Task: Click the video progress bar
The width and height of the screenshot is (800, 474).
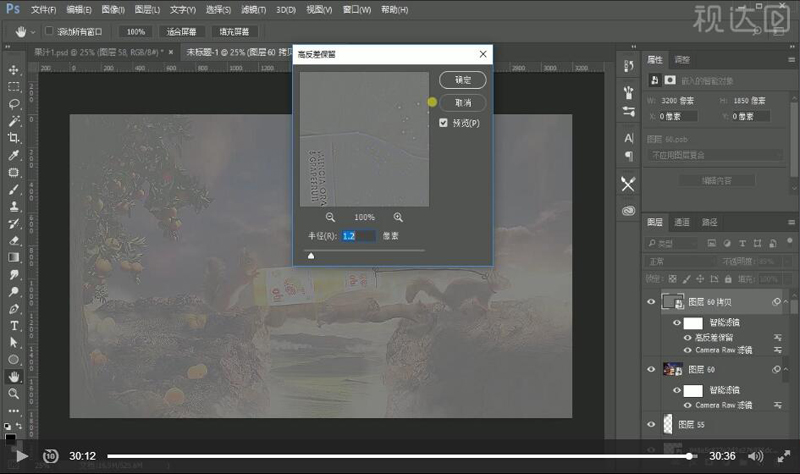Action: 400,456
